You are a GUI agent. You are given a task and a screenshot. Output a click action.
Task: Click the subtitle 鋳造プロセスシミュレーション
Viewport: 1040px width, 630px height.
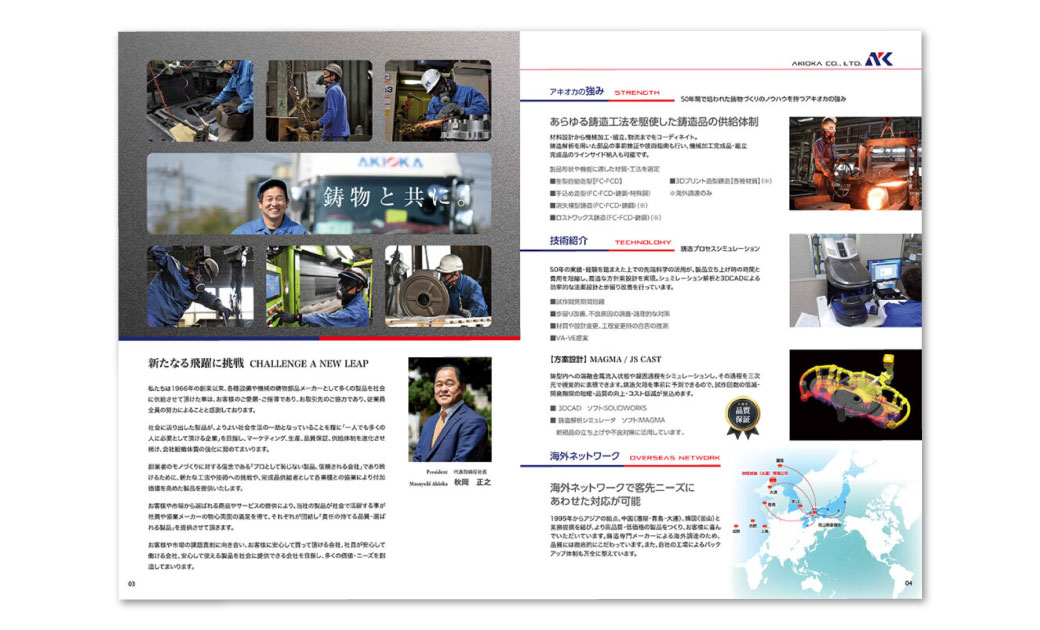coord(720,249)
